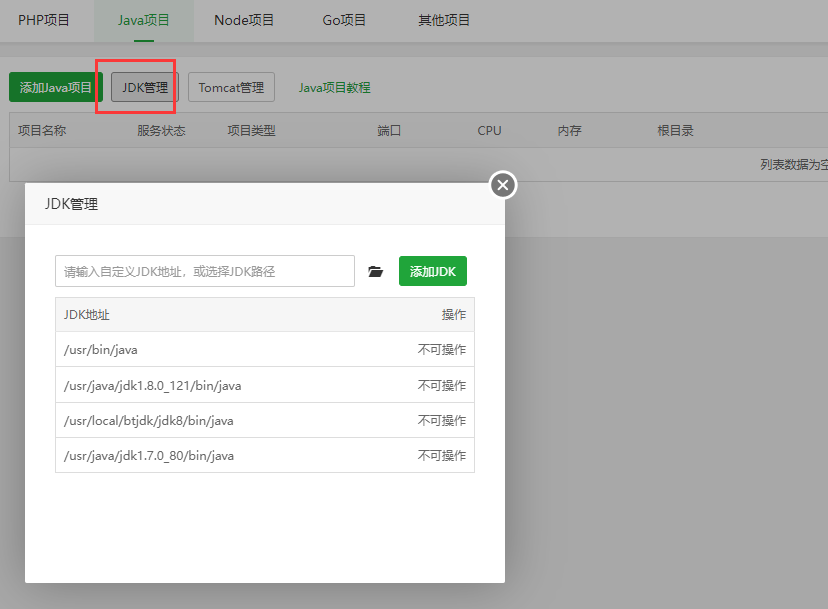Click the 操作 column header in dialog

point(454,315)
